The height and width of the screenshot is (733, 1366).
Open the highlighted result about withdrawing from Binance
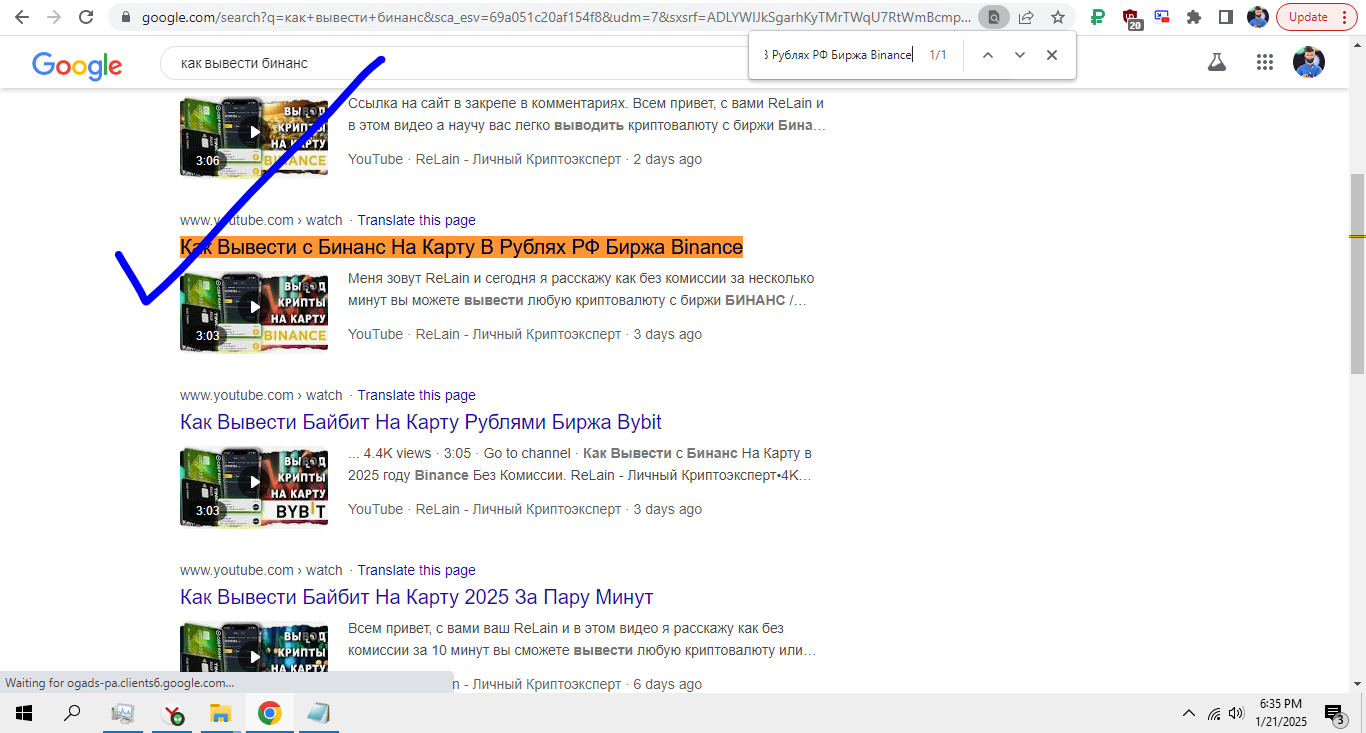pos(461,247)
